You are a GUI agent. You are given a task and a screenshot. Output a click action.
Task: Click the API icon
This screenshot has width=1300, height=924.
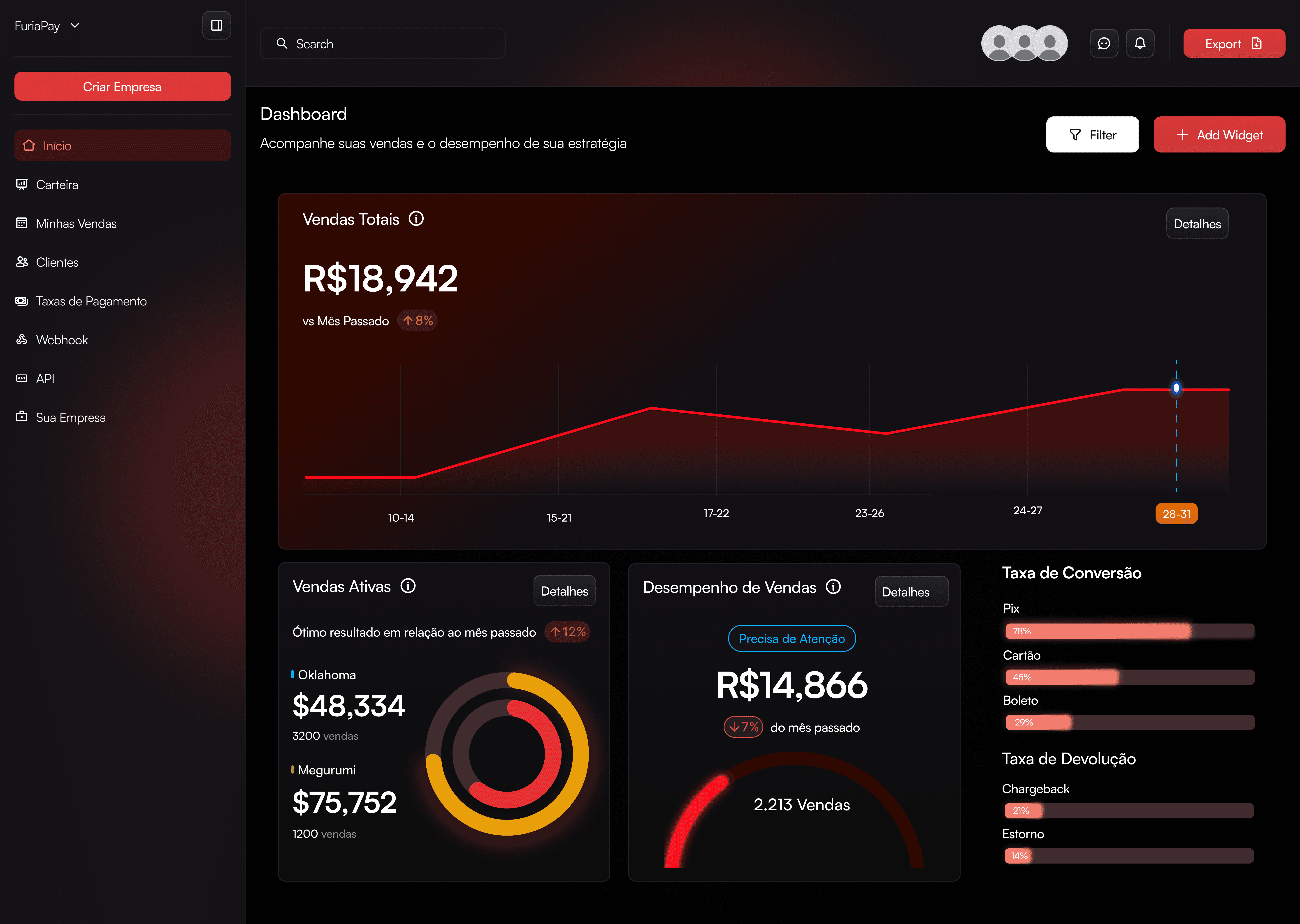[x=22, y=378]
